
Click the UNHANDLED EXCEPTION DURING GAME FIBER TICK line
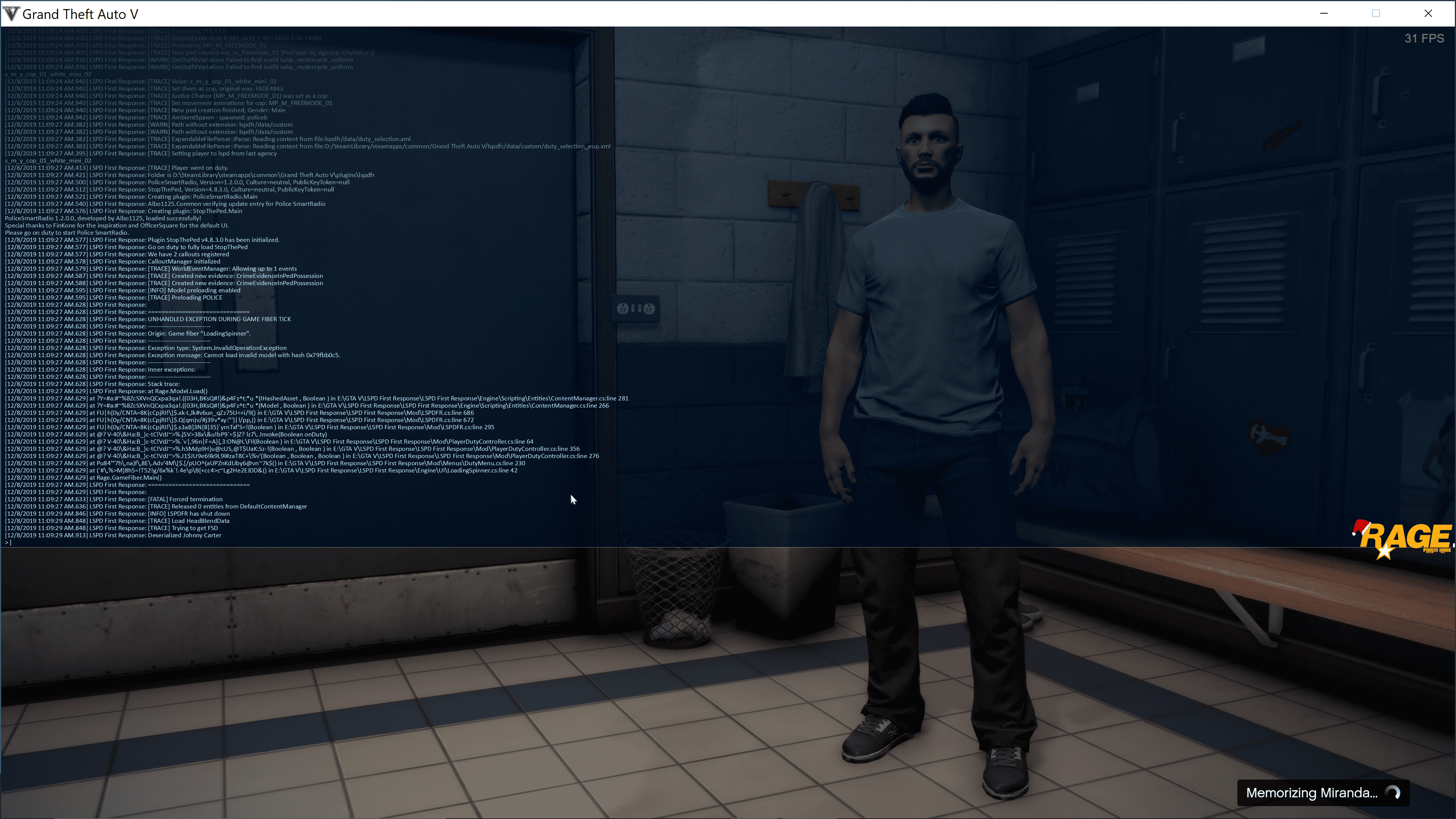[x=219, y=319]
